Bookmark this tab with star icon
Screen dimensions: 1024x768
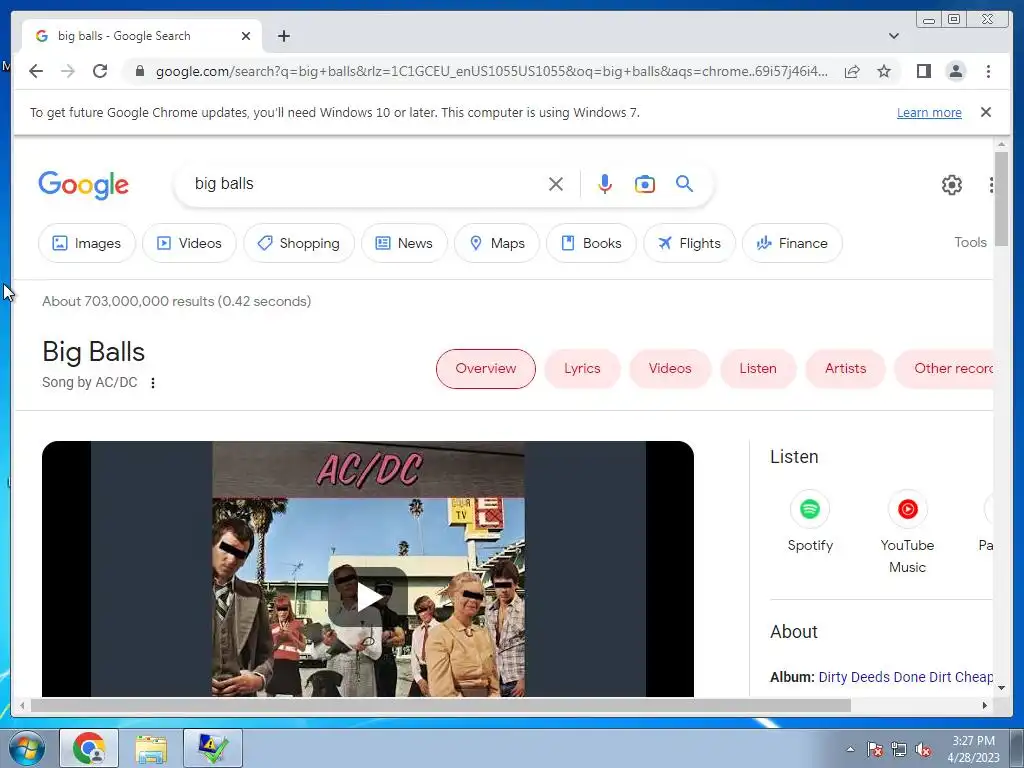tap(884, 71)
